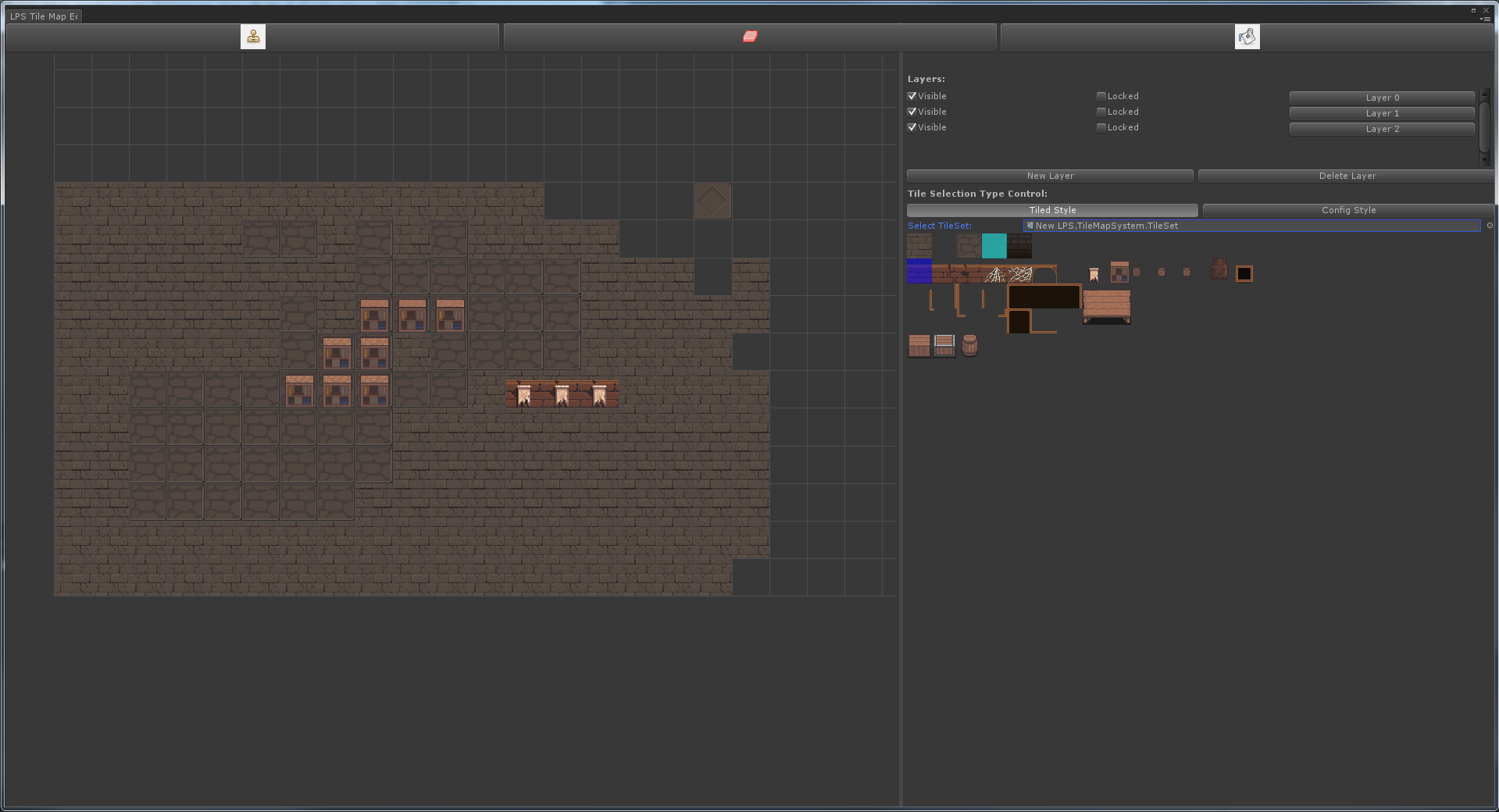Toggle Visible checkbox for Layer 2
This screenshot has width=1499, height=812.
pos(912,127)
